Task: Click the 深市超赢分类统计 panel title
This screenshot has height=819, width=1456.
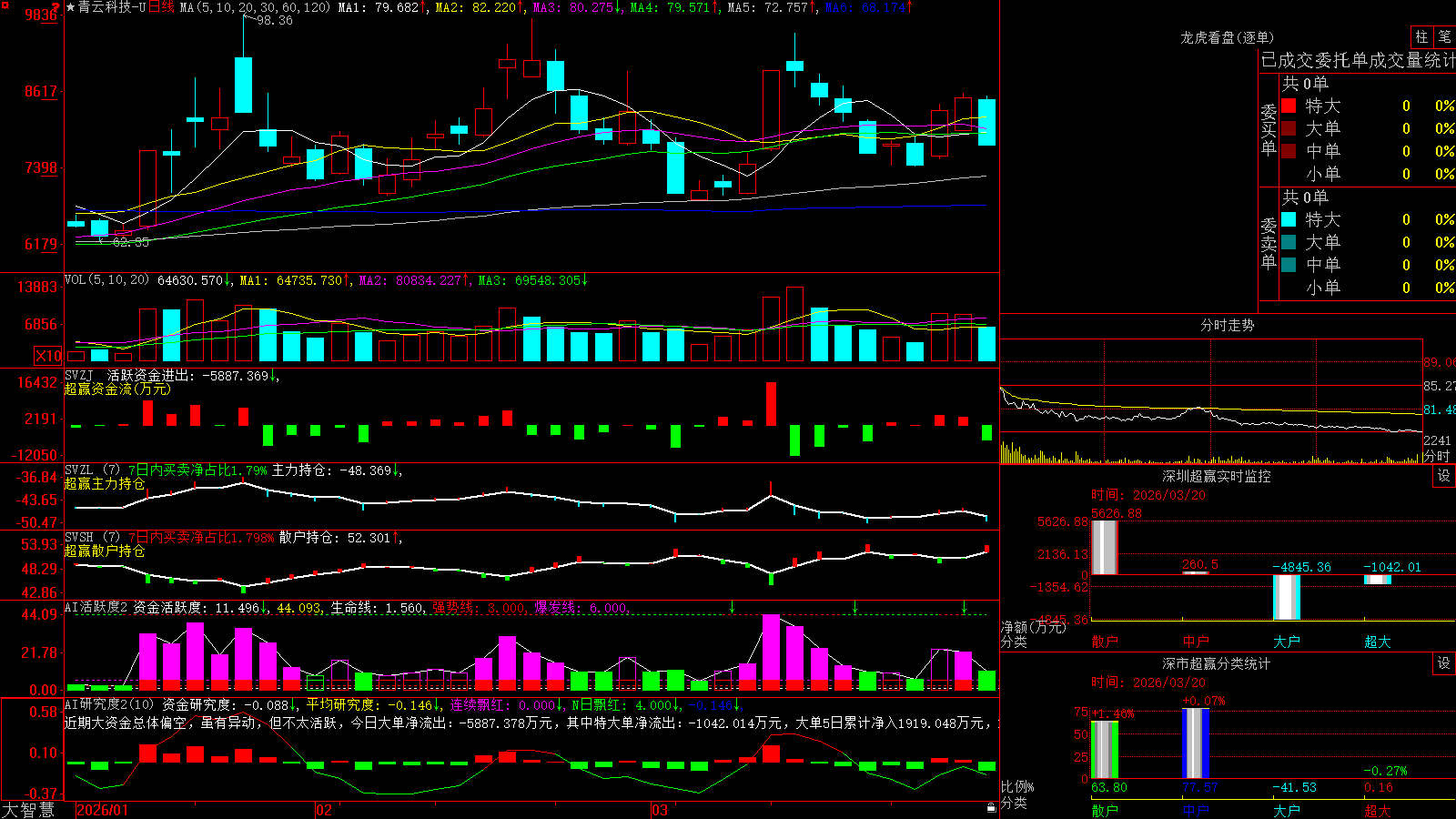Action: (1217, 663)
